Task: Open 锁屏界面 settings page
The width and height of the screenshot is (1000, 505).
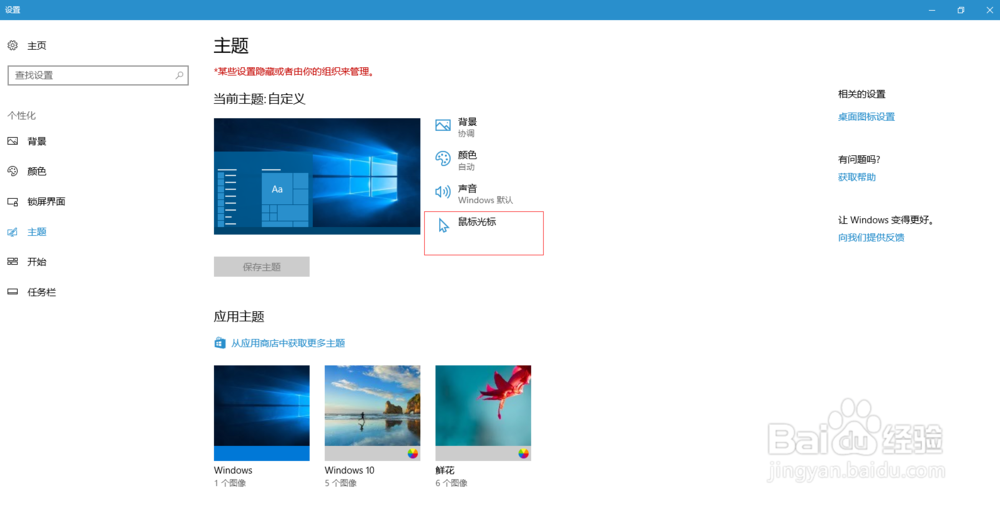Action: [46, 201]
